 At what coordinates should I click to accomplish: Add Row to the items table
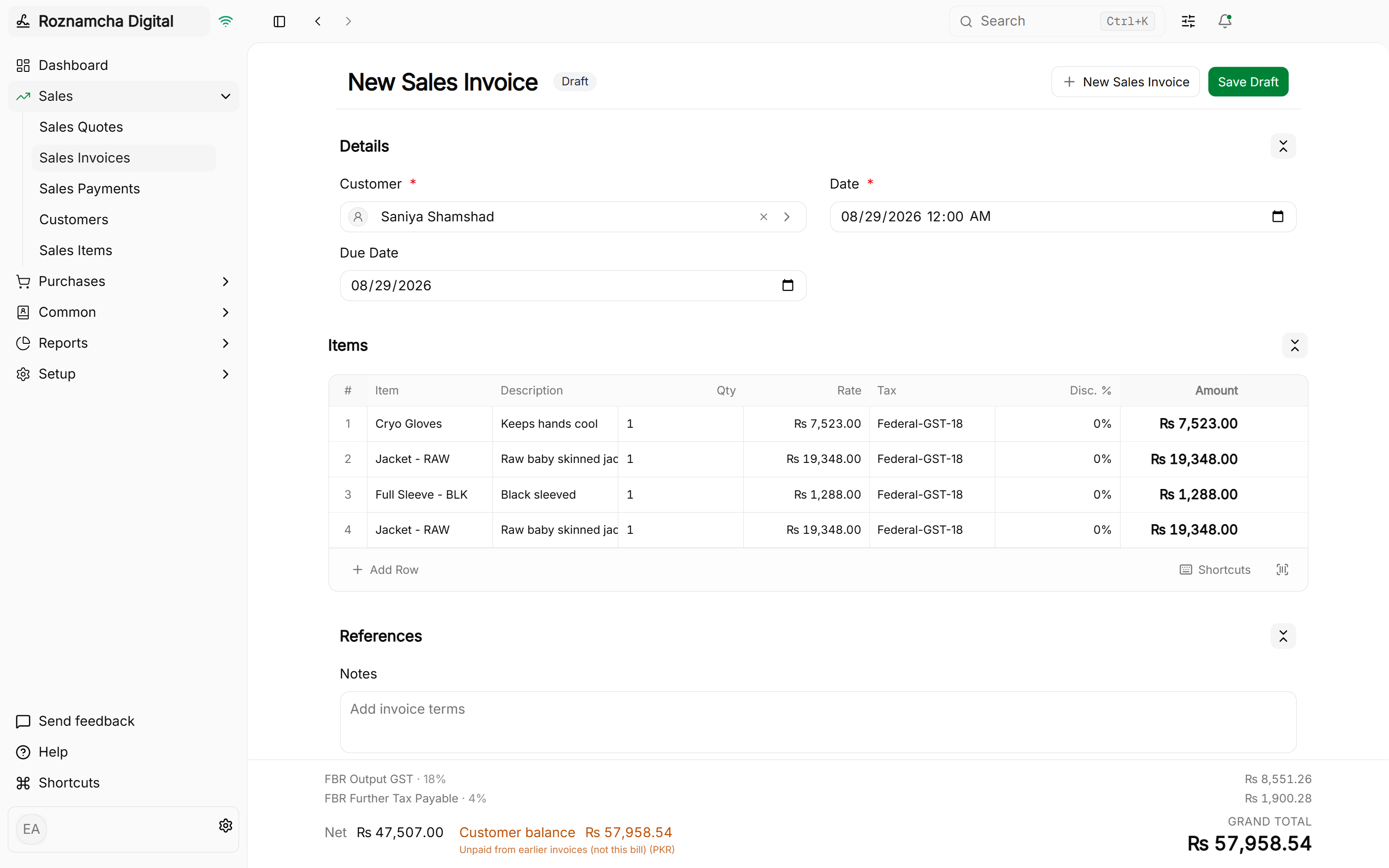385,570
